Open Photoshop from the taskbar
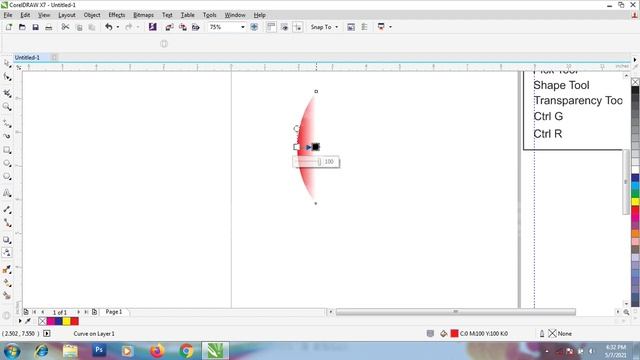 tap(99, 350)
